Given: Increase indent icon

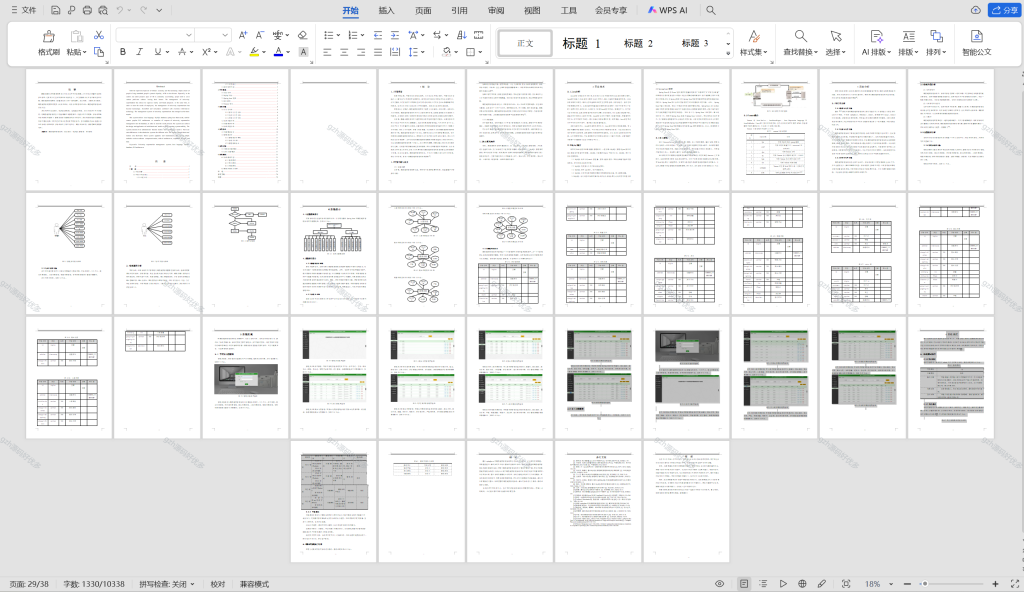Looking at the screenshot, I should pyautogui.click(x=394, y=35).
